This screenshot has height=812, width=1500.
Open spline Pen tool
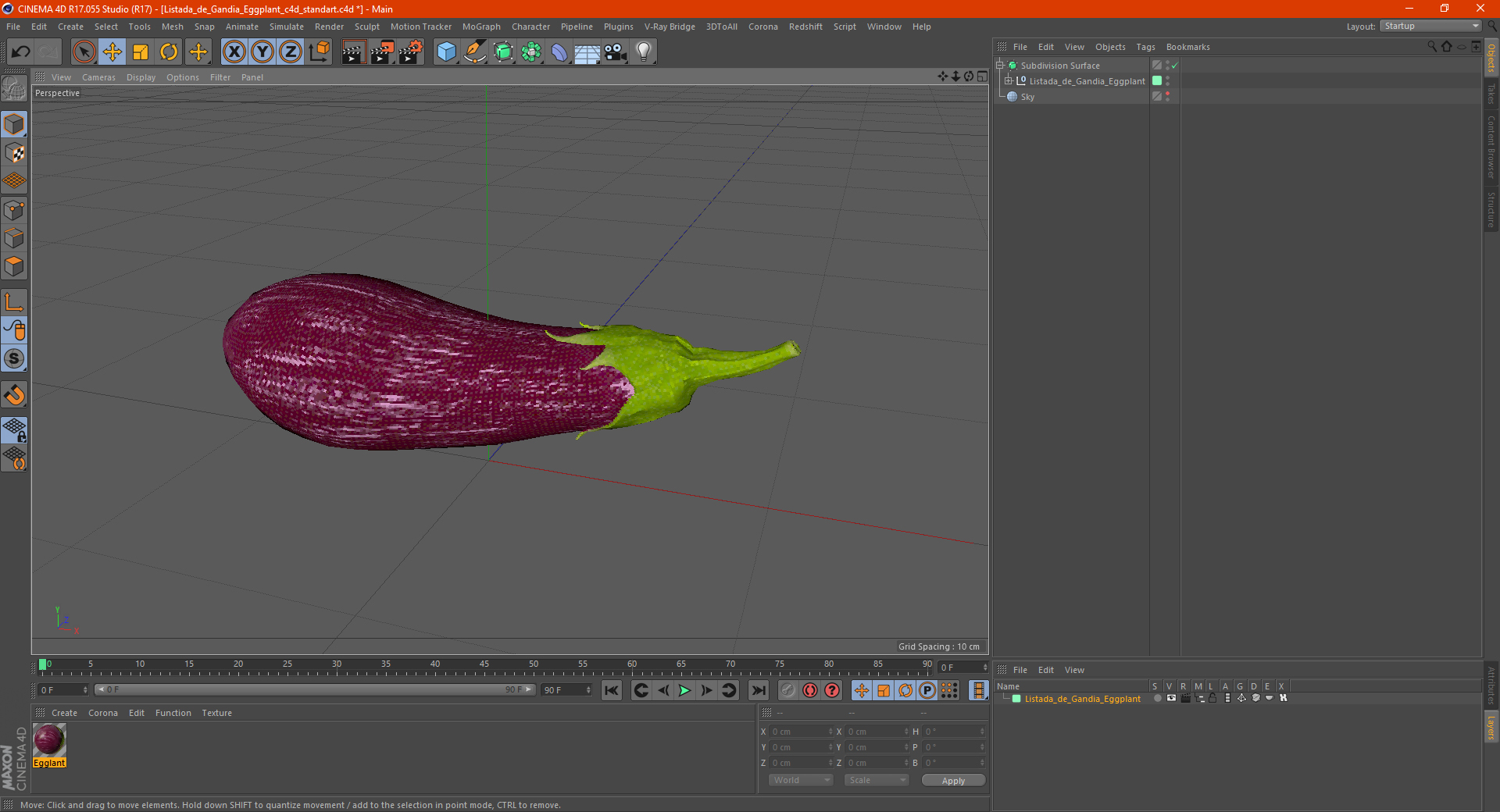[x=474, y=52]
